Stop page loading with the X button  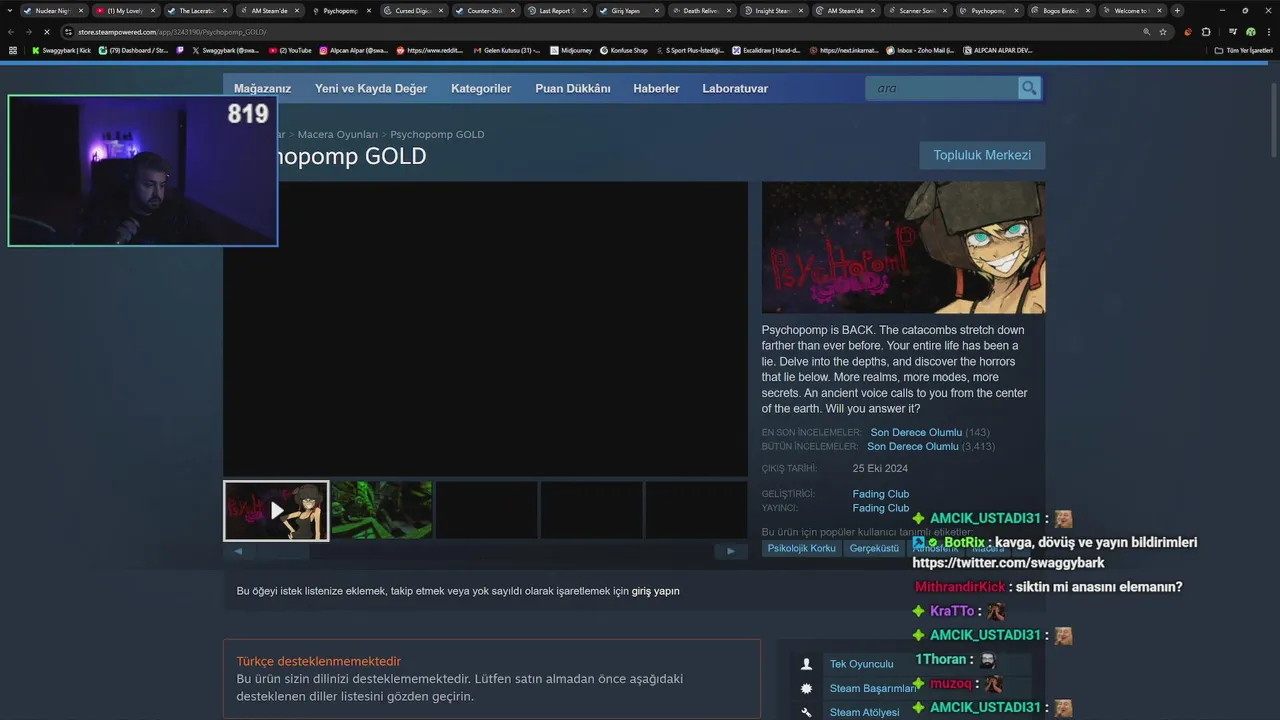46,32
